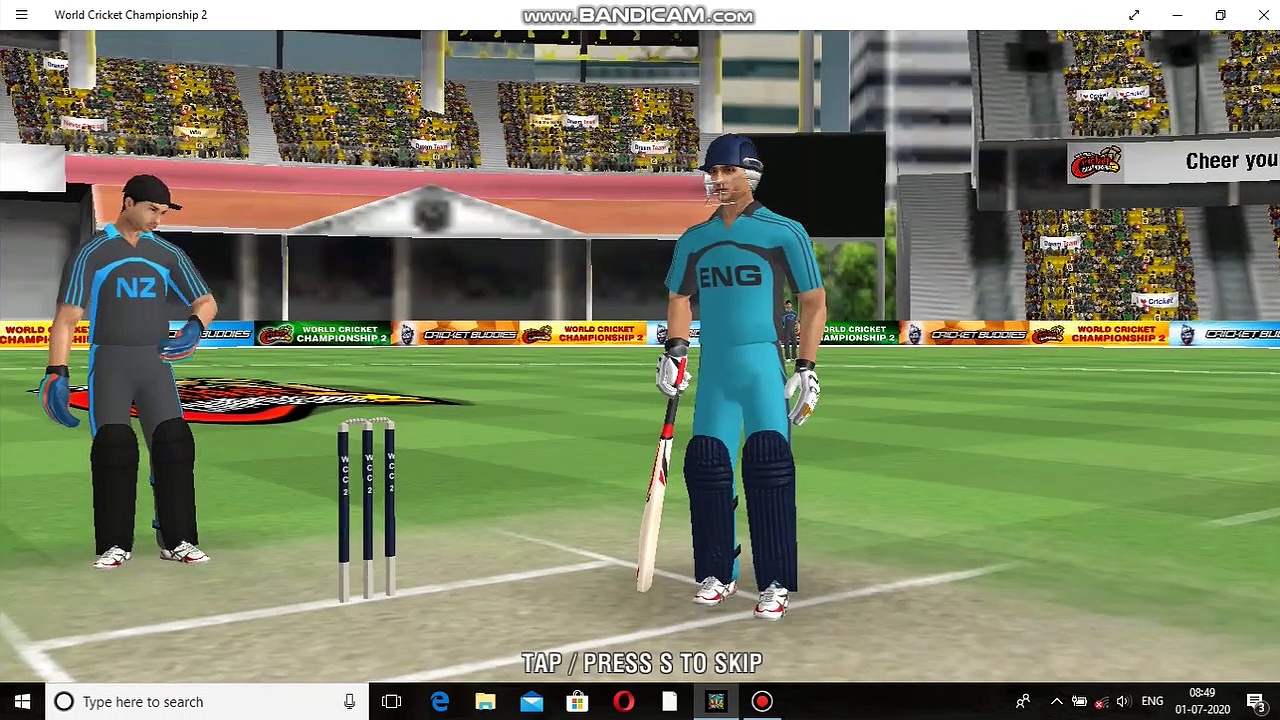This screenshot has width=1280, height=720.
Task: Open the clock and date flyout
Action: (x=1202, y=701)
